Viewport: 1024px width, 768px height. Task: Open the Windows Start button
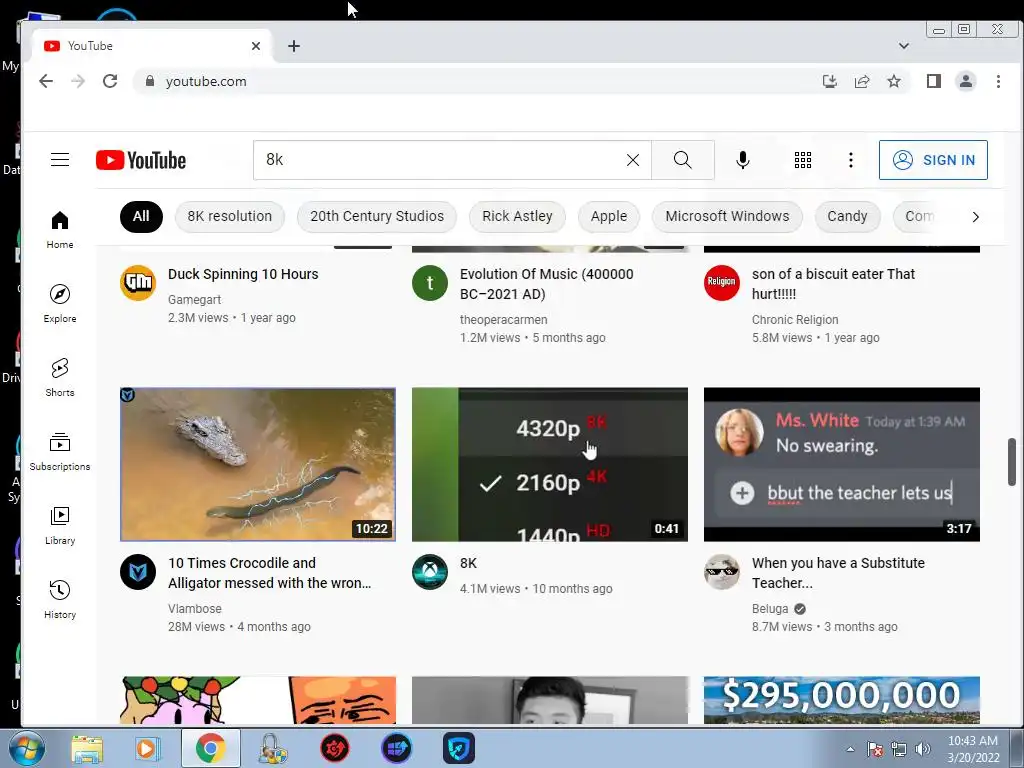27,748
